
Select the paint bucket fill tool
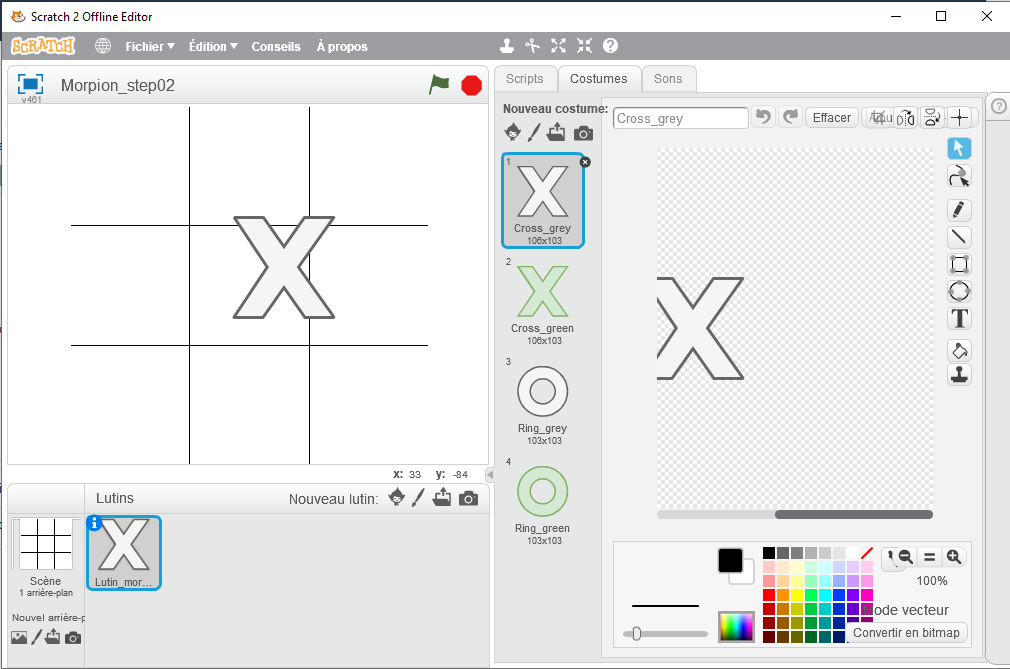click(959, 350)
